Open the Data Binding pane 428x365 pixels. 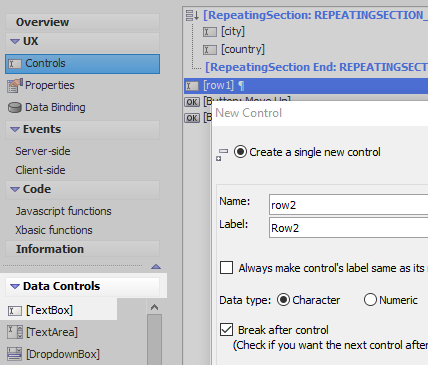[55, 107]
